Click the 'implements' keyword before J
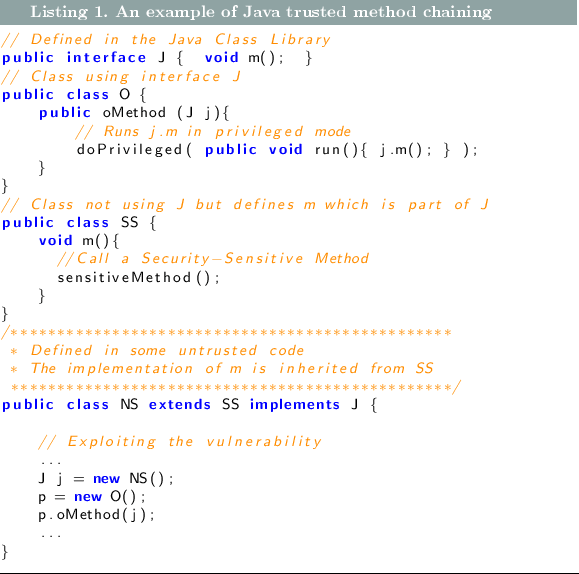 295,404
